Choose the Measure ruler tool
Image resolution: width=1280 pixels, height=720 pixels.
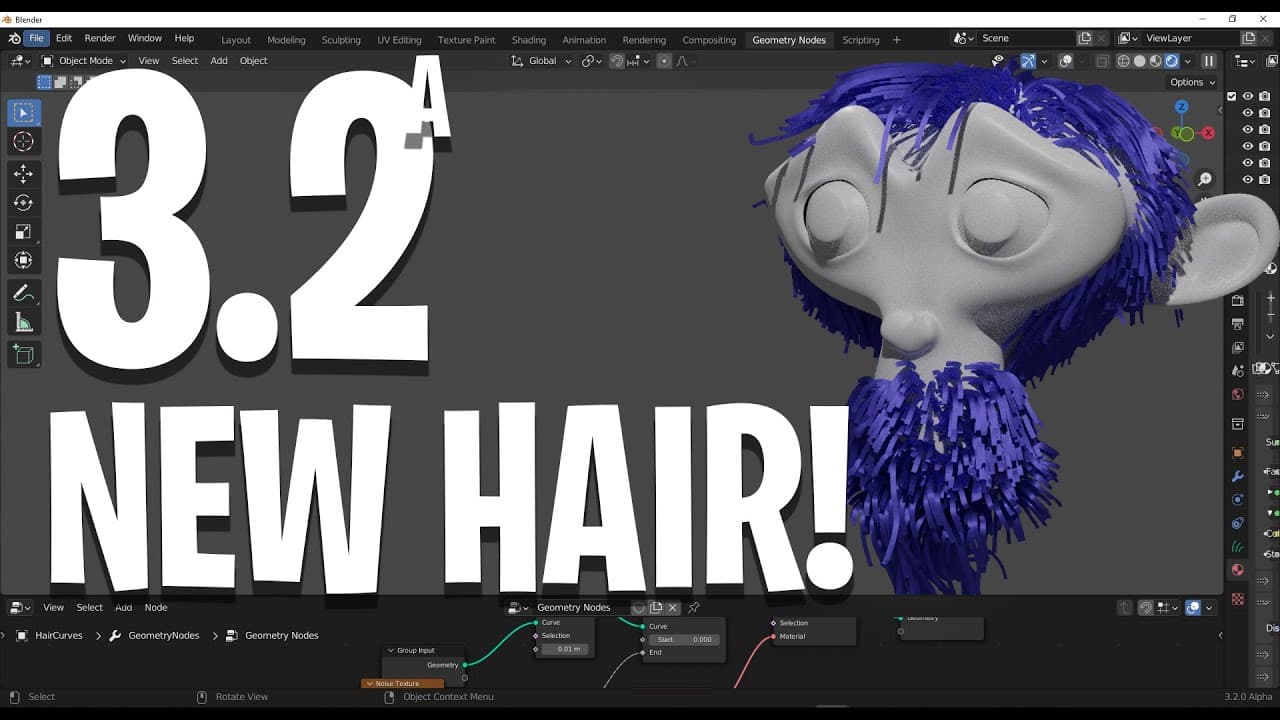(24, 323)
